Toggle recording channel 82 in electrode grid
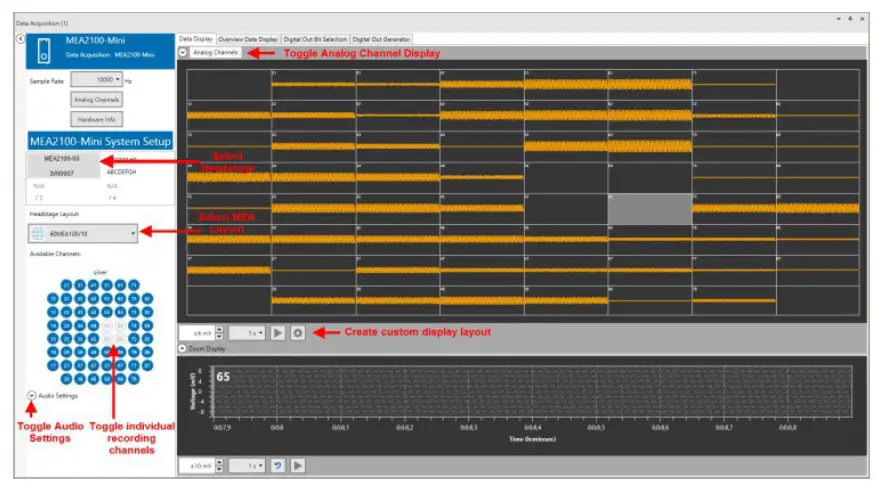 click(x=147, y=299)
